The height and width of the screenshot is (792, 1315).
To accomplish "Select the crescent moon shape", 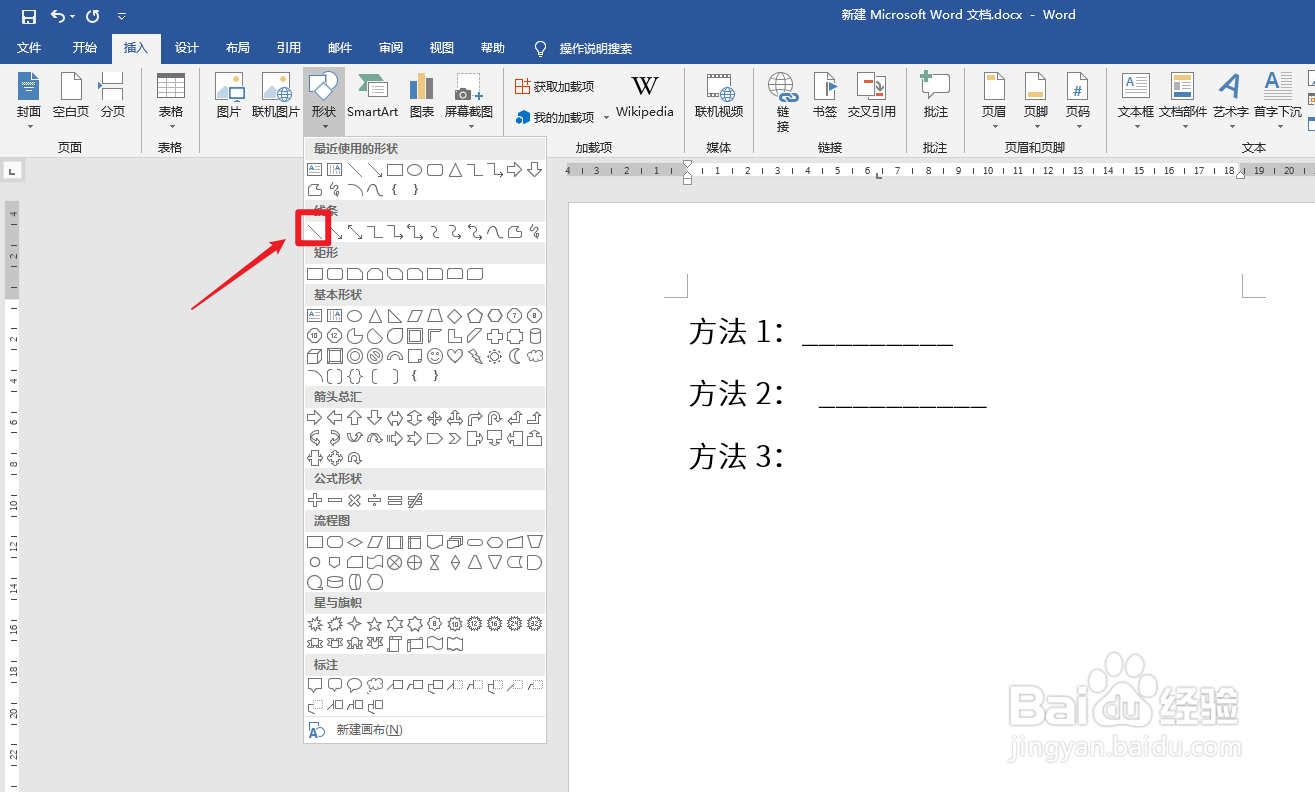I will click(515, 356).
